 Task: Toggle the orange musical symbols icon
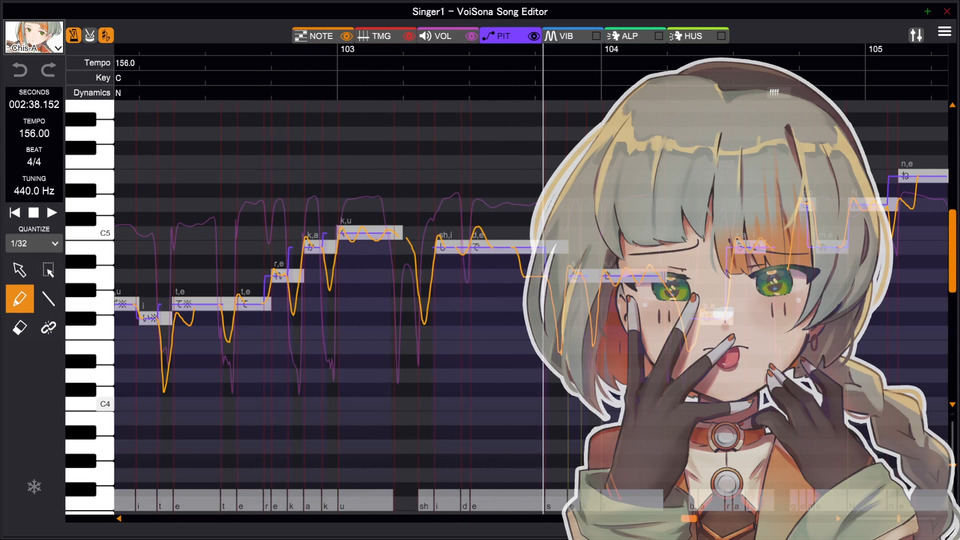[x=106, y=36]
